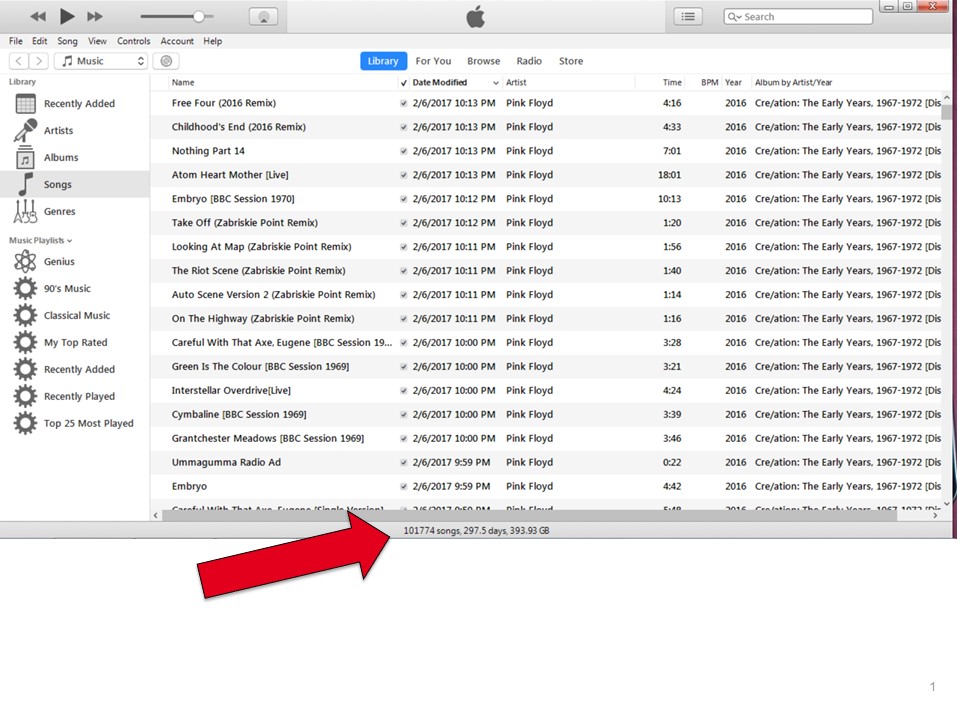Click the My Top Rated gear icon
Screen dimensions: 960x720
click(25, 342)
